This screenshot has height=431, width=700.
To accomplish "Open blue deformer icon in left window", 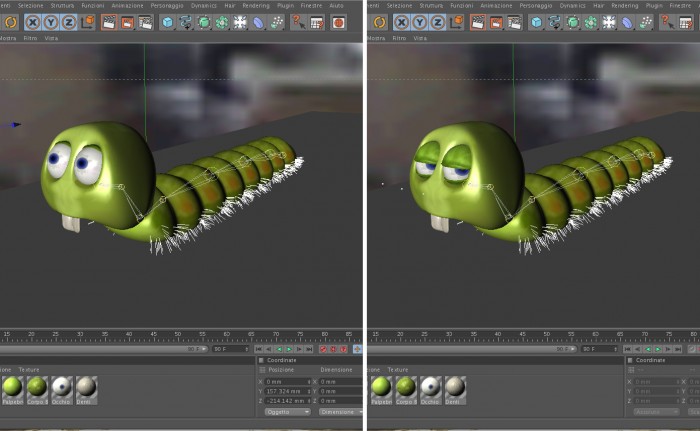I will click(x=258, y=22).
